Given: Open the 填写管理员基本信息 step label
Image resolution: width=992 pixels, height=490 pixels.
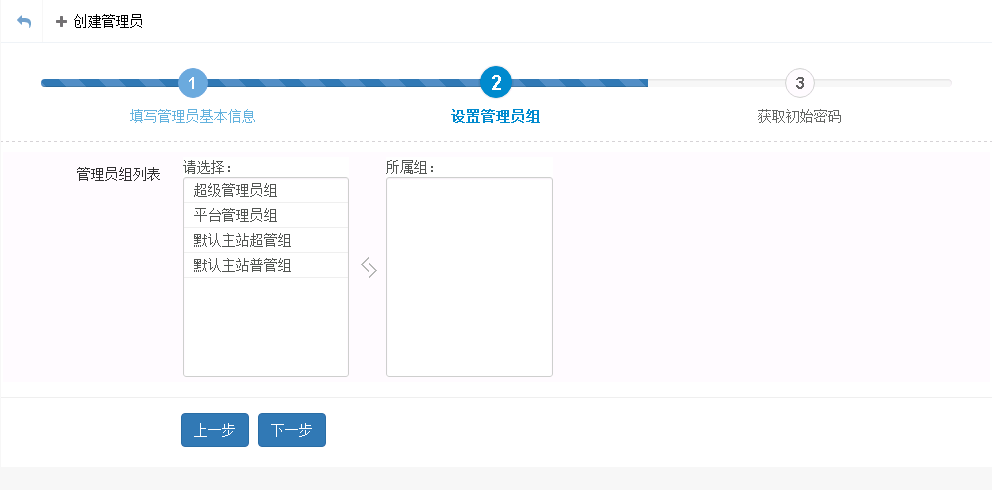Looking at the screenshot, I should [x=193, y=116].
